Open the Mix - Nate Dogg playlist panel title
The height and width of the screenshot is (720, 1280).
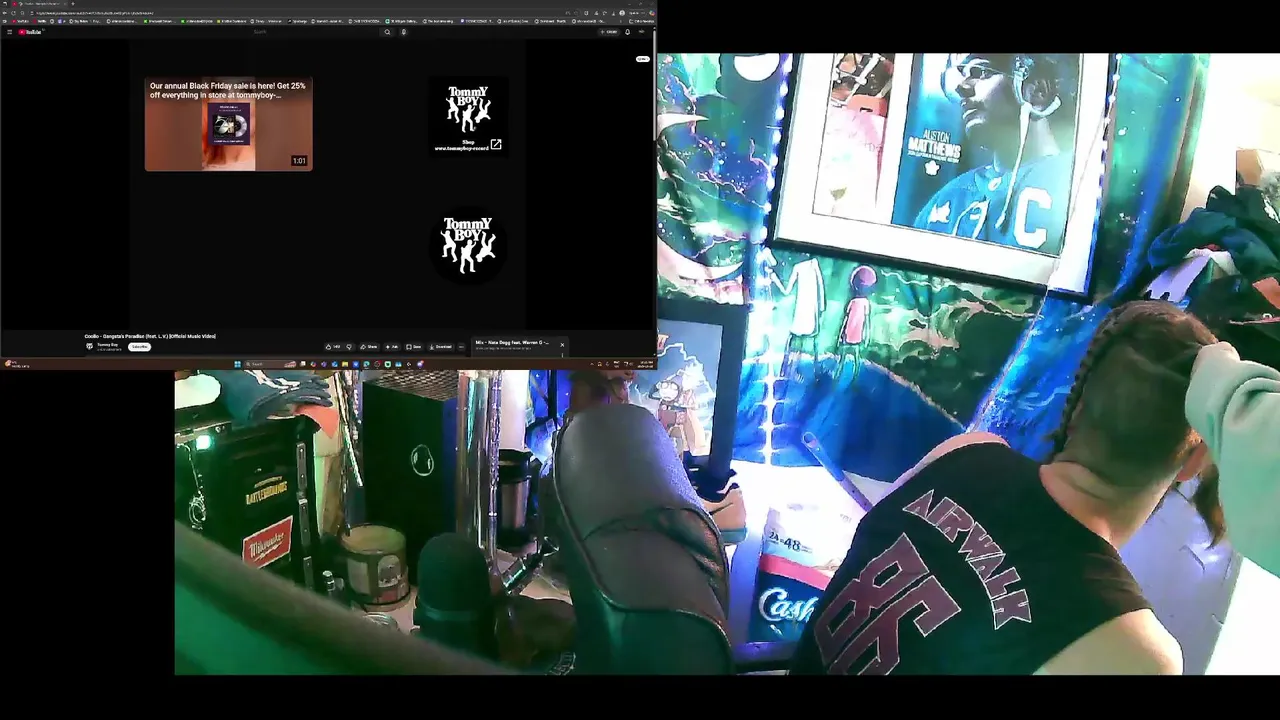pos(512,342)
